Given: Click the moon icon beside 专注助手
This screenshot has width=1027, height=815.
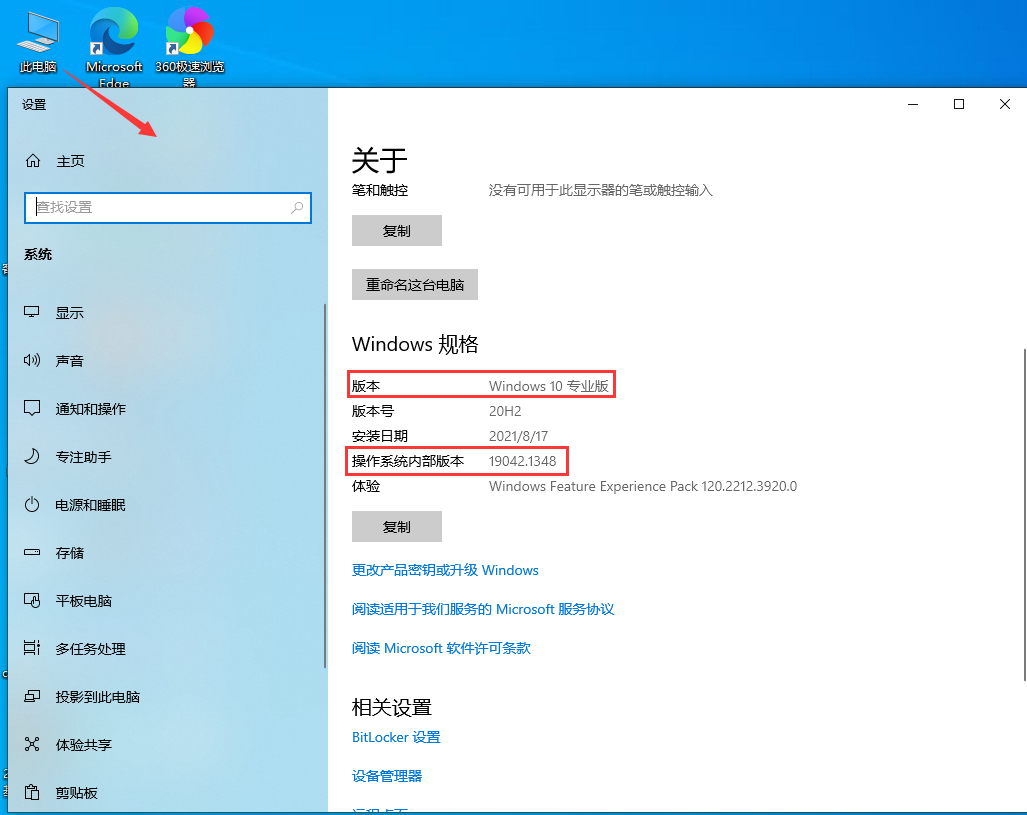Looking at the screenshot, I should pos(31,457).
